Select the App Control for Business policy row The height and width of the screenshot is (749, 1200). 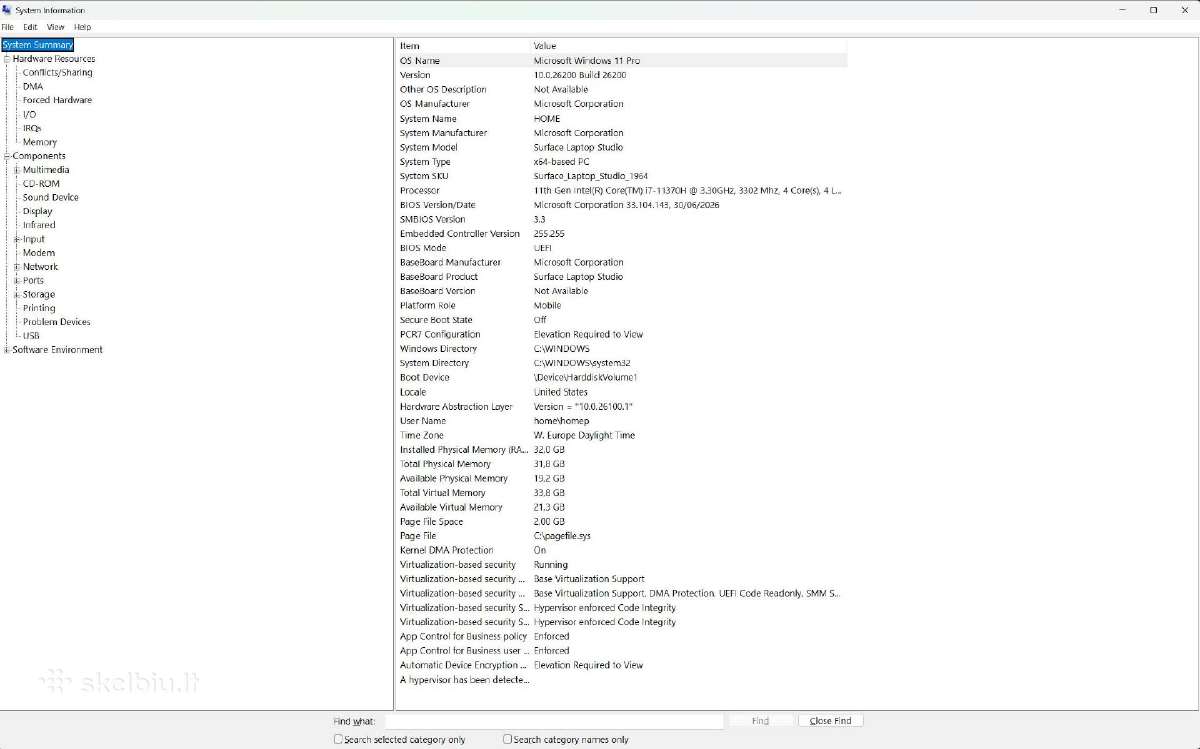[x=622, y=637]
